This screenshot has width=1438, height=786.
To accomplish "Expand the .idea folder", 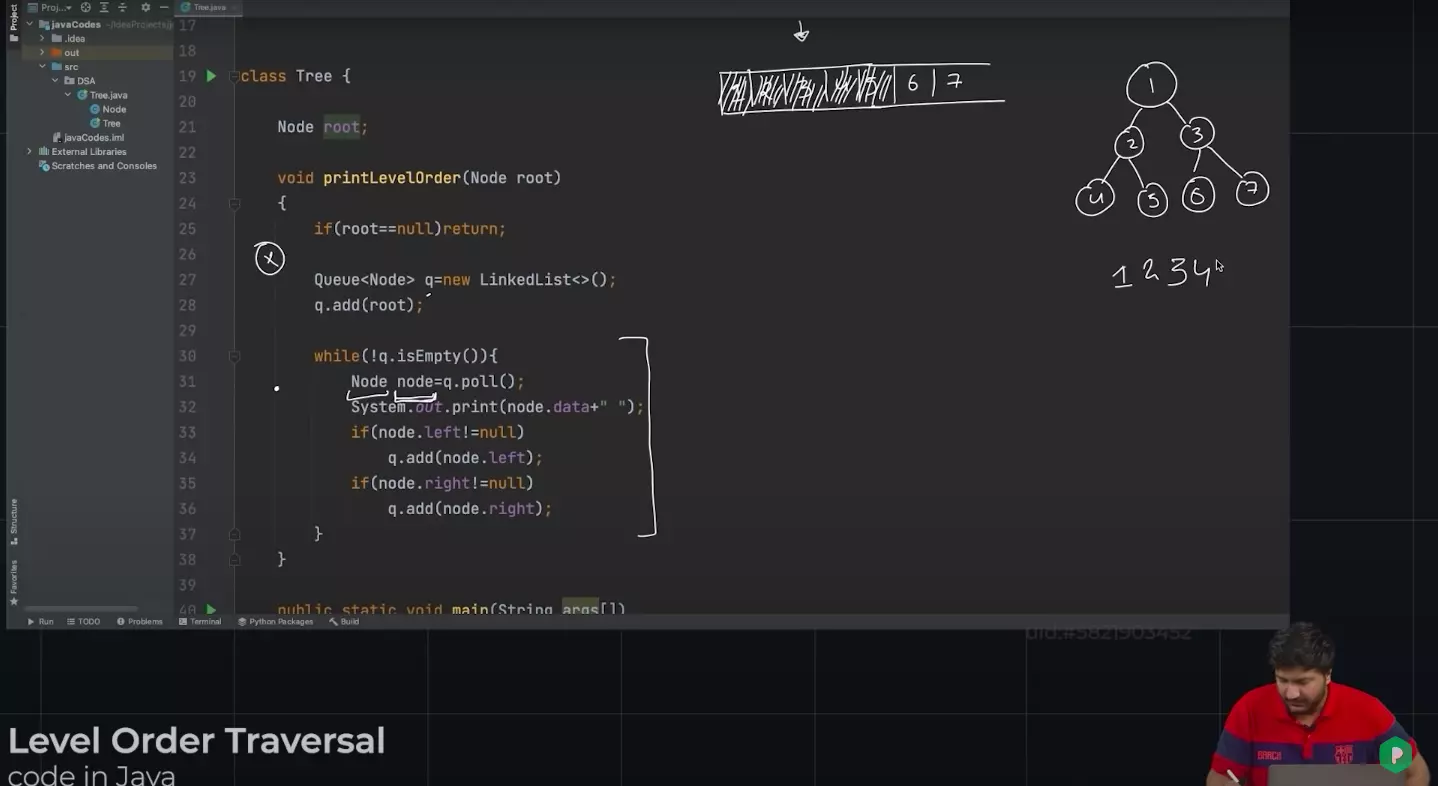I will pyautogui.click(x=42, y=39).
